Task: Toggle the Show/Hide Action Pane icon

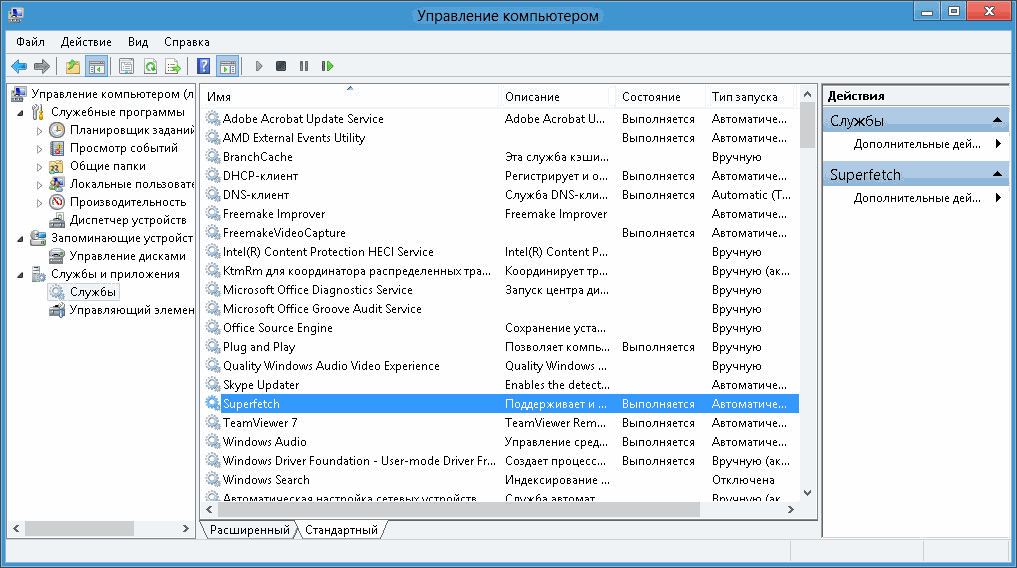Action: 228,66
